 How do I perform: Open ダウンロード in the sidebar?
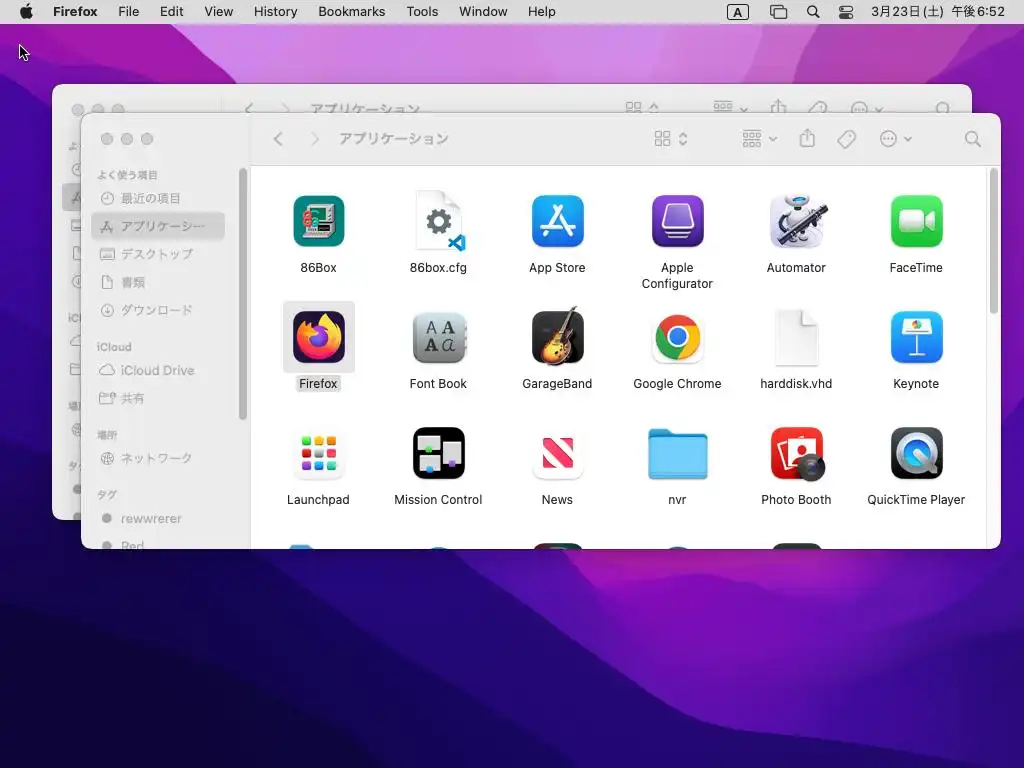pyautogui.click(x=158, y=310)
